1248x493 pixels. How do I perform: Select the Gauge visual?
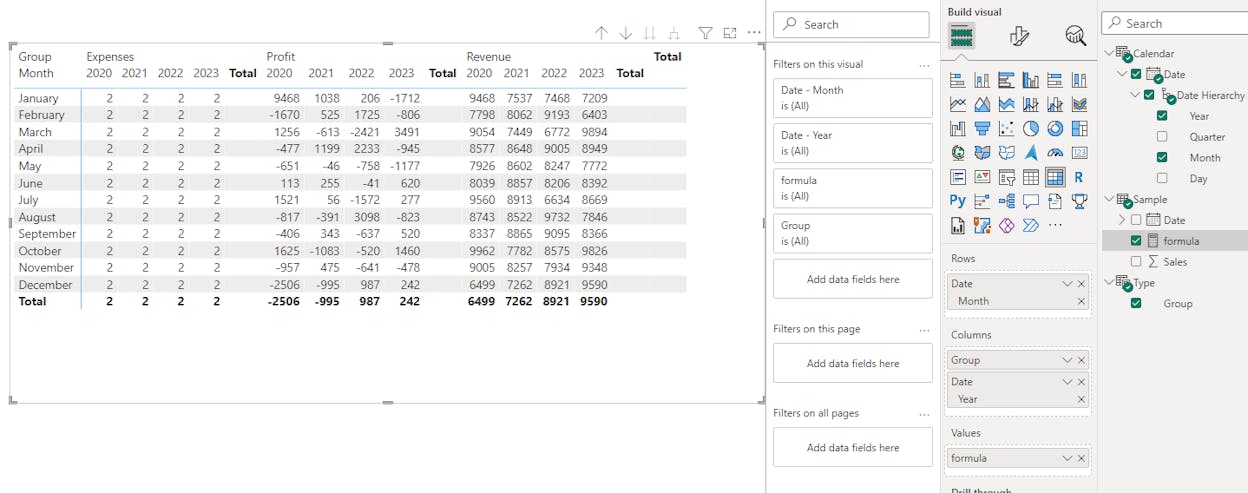click(x=1055, y=153)
